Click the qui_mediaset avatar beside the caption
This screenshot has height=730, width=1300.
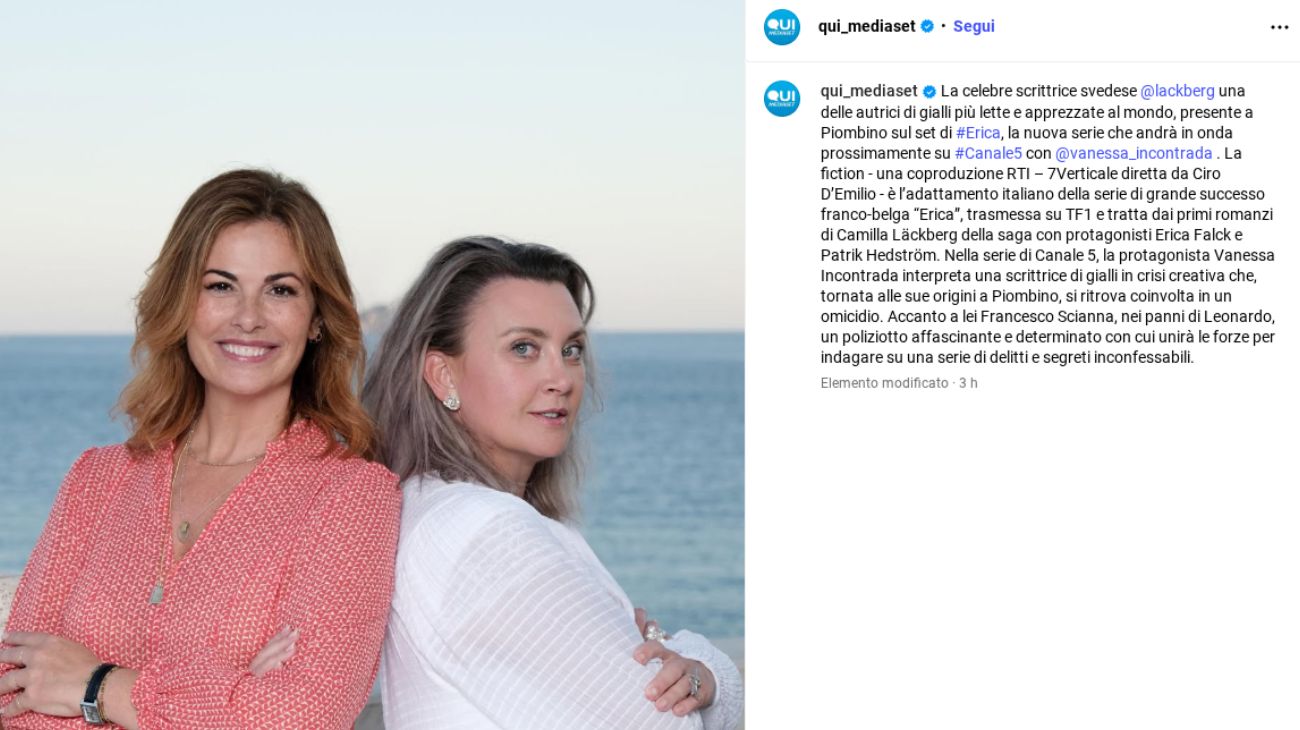pos(782,98)
